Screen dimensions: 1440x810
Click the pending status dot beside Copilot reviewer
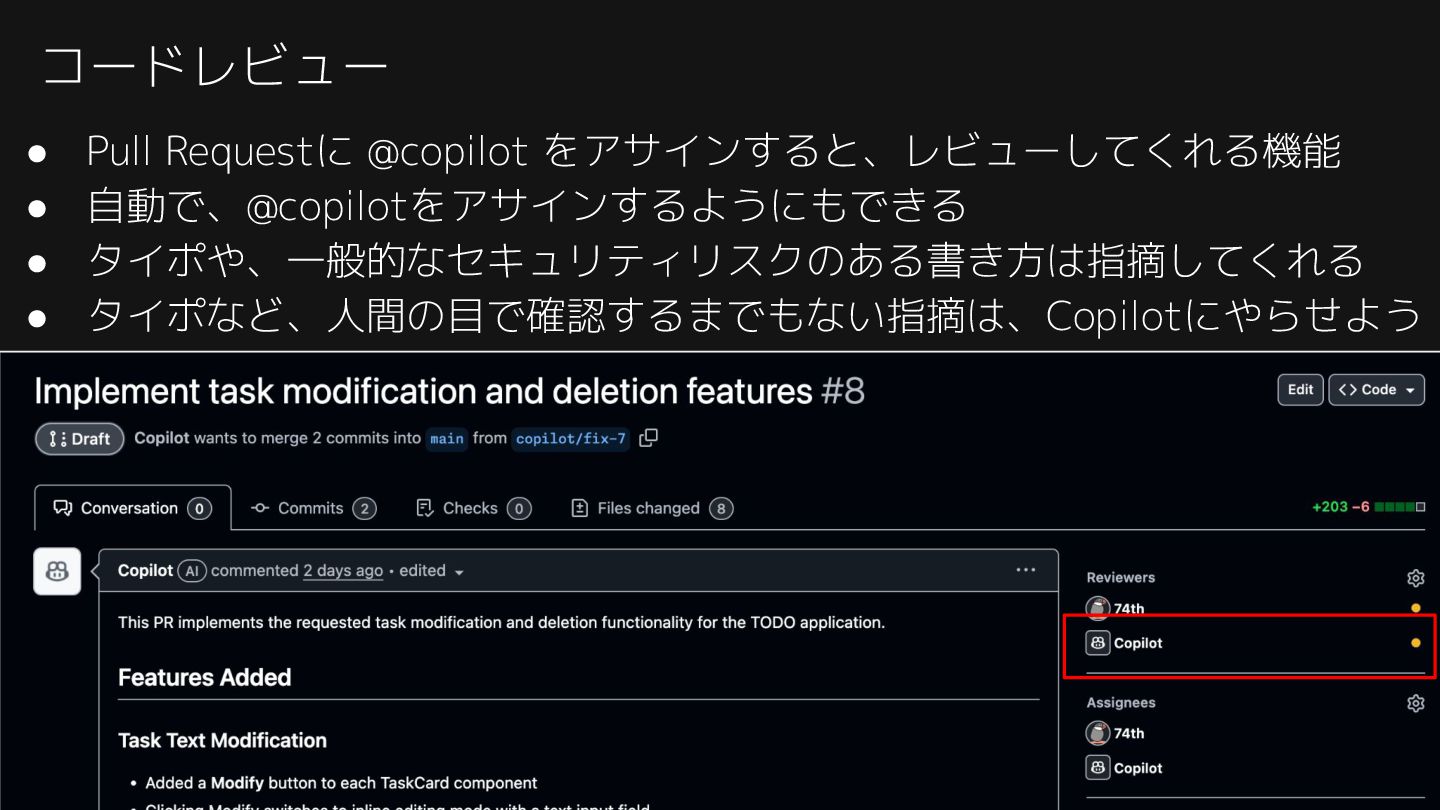1415,643
